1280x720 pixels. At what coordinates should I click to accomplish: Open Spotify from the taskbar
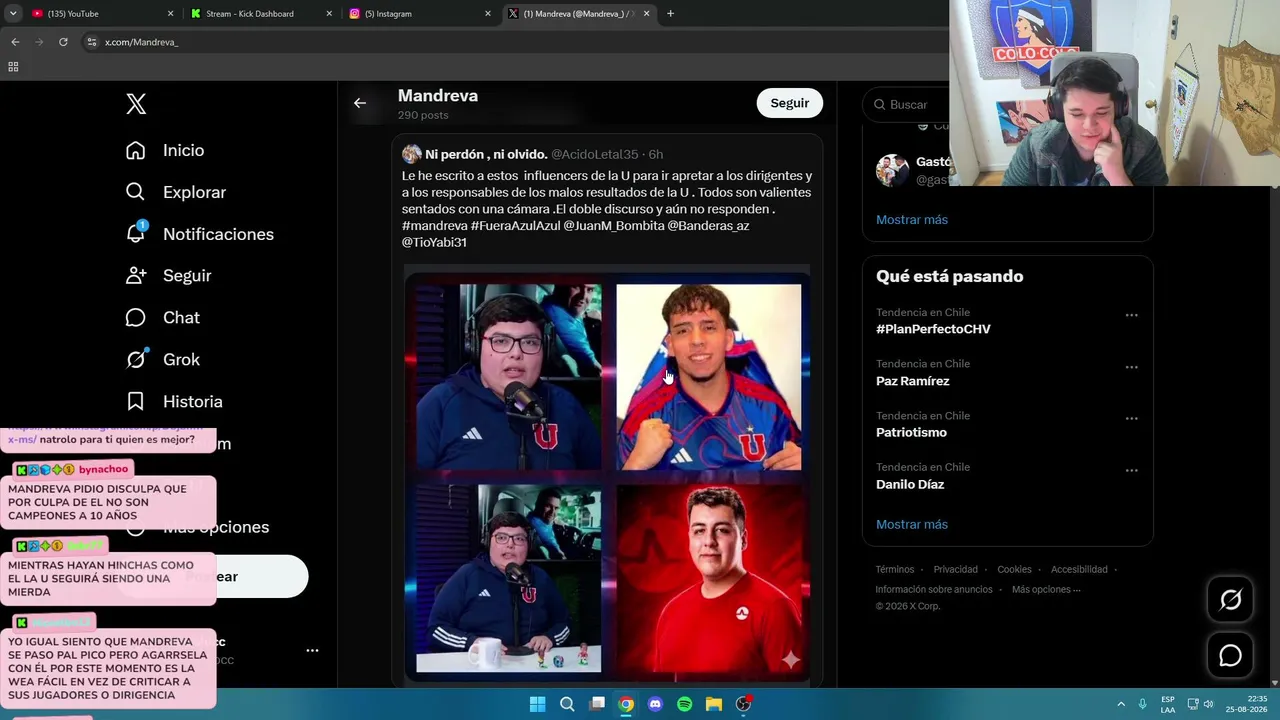click(x=684, y=704)
